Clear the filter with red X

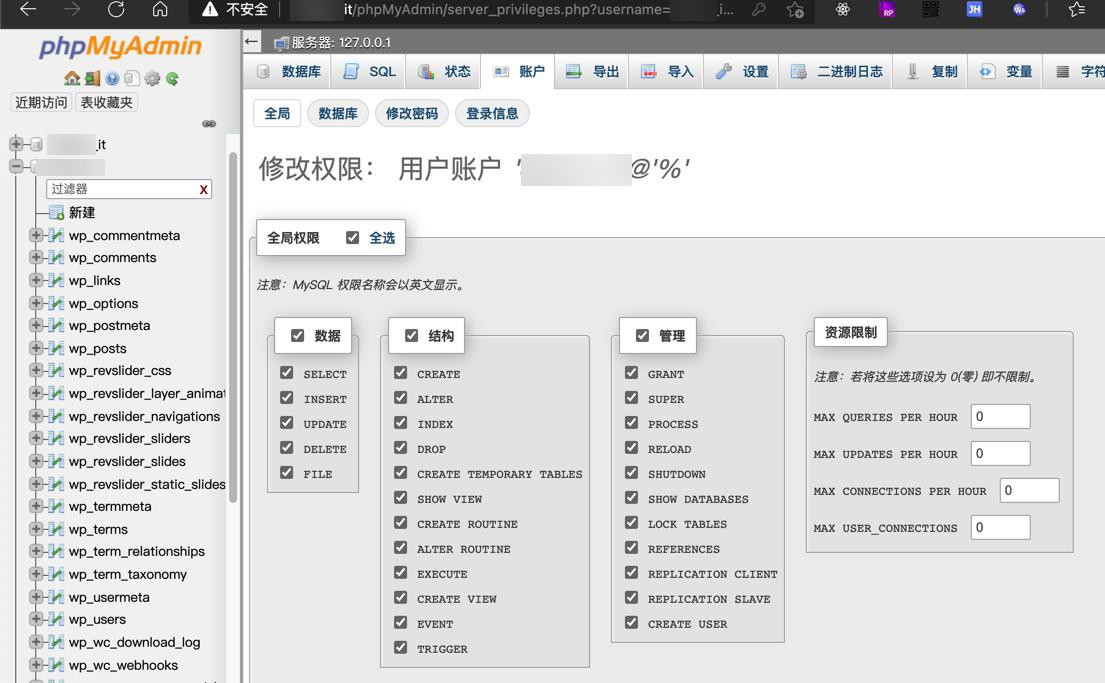[x=204, y=189]
